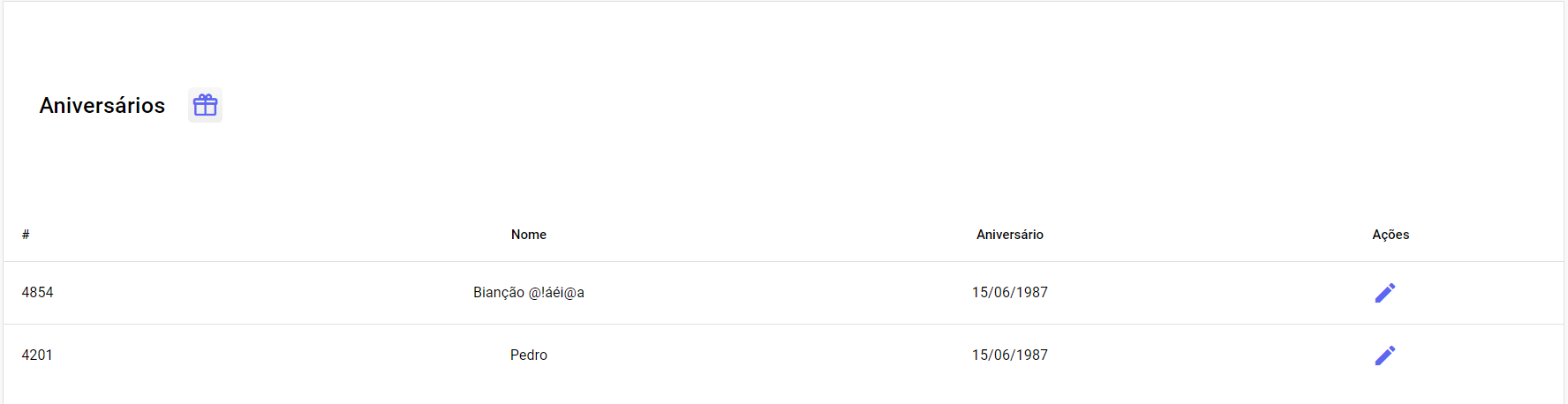Open the pencil edit icon for Pedro
Viewport: 1568px width, 404px height.
point(1384,355)
